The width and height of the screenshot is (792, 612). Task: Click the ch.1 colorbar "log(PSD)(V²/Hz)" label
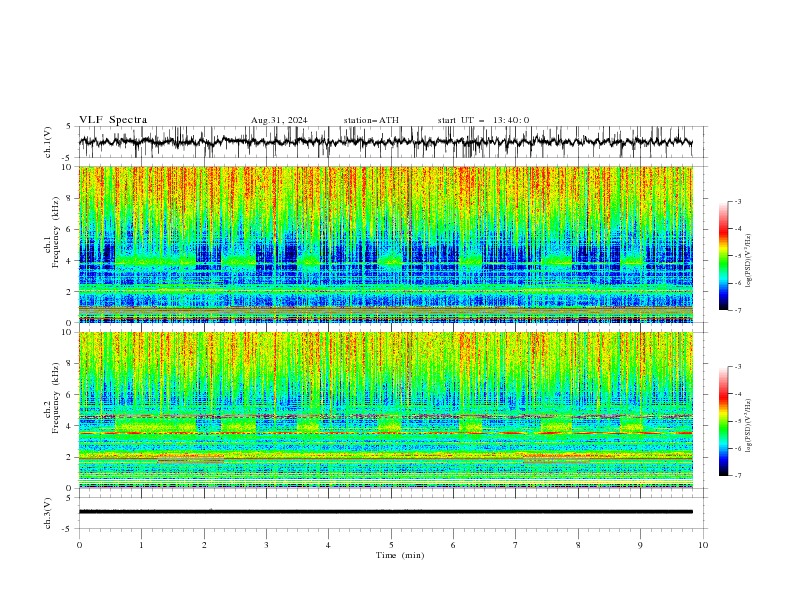[x=748, y=261]
